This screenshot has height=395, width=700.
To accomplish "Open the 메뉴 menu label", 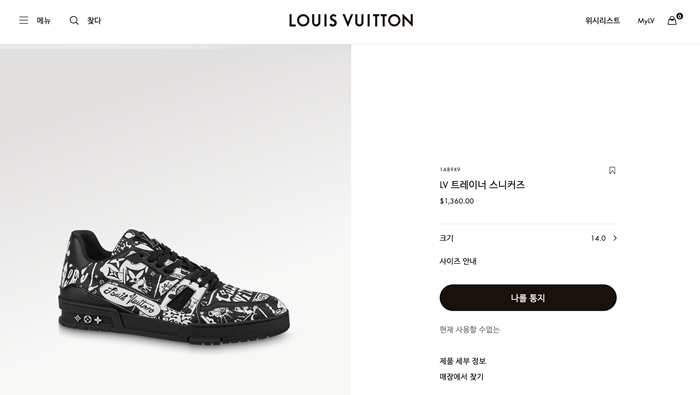I will (x=43, y=21).
